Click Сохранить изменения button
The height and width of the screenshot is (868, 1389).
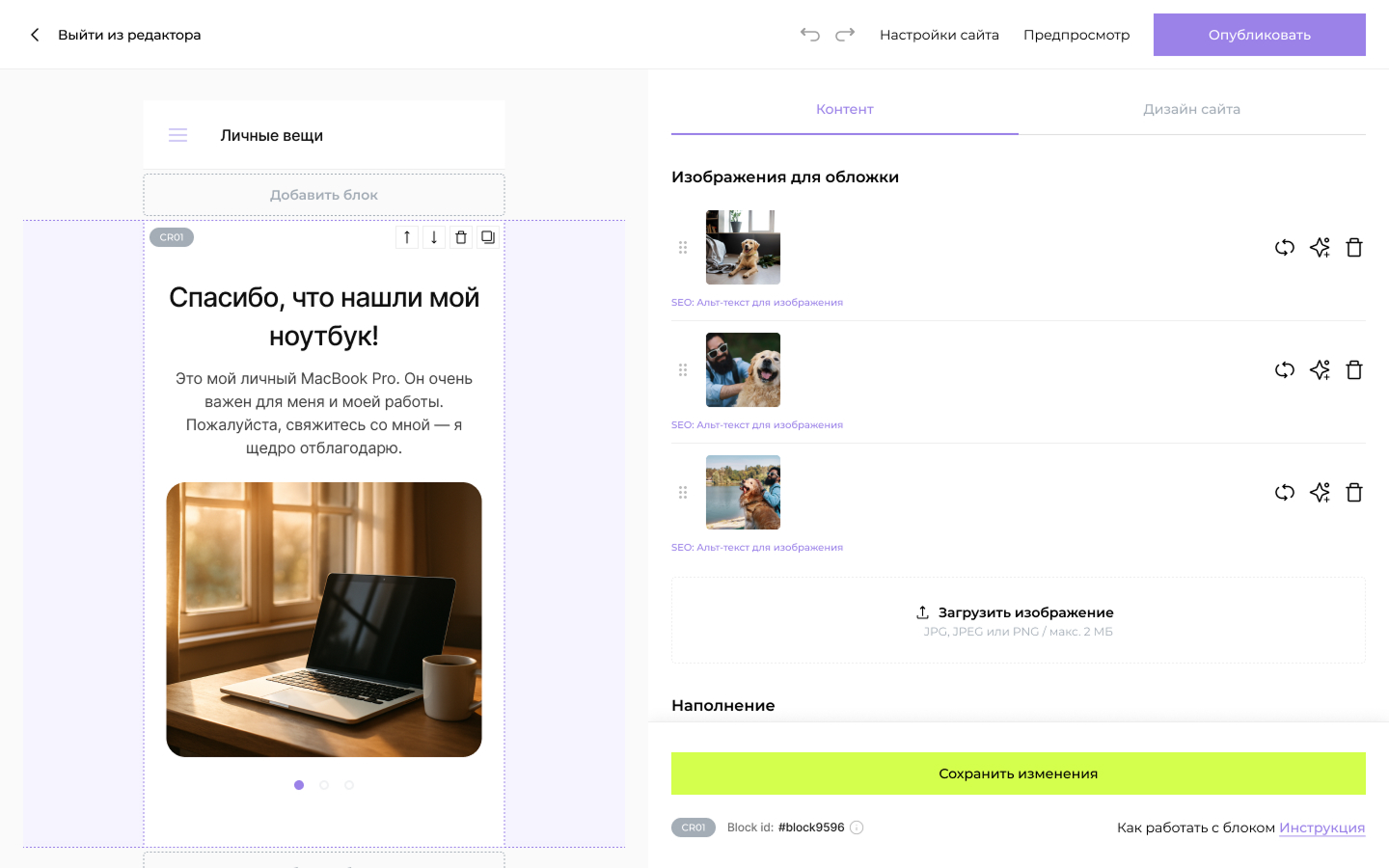(x=1018, y=773)
